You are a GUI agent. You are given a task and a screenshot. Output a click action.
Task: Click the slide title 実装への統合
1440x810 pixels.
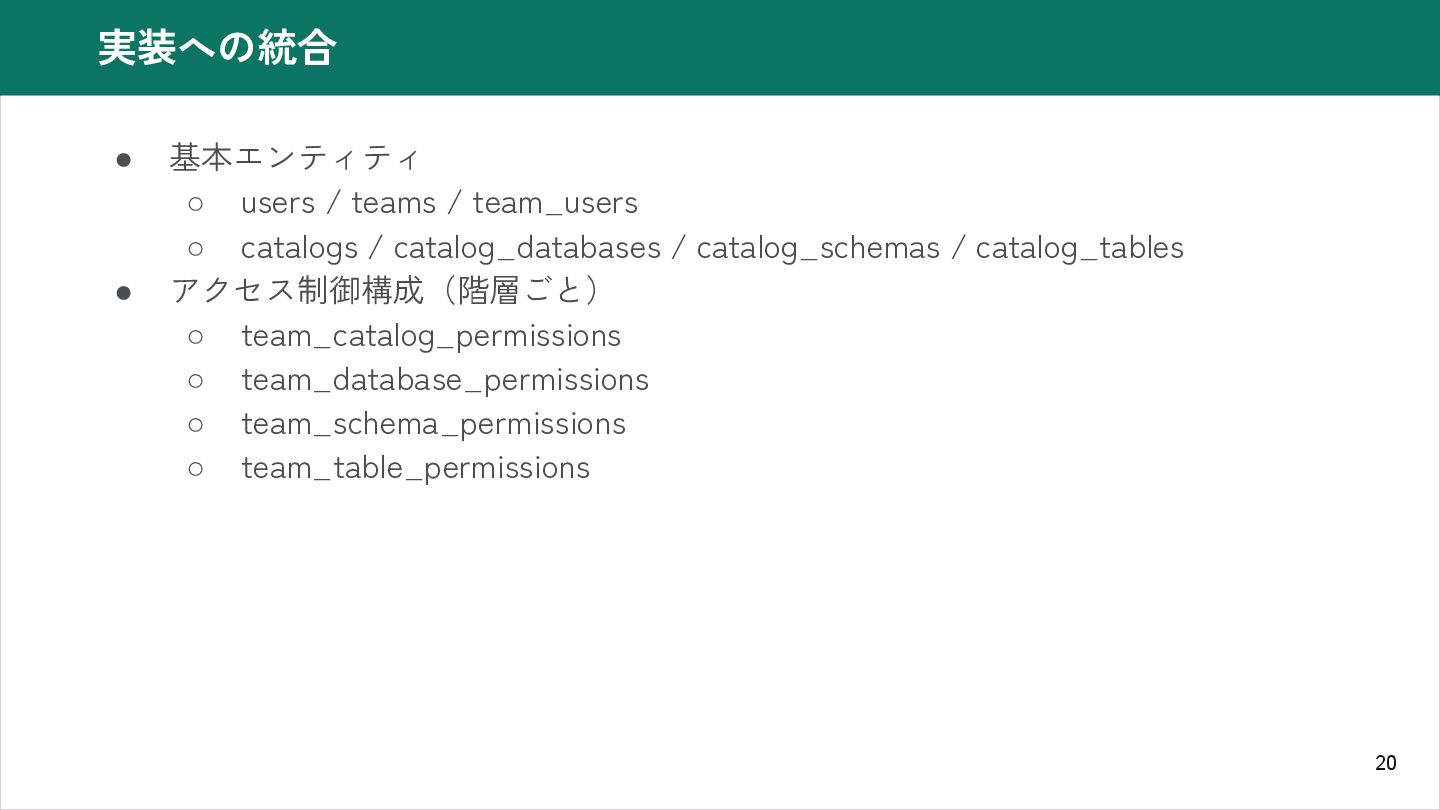click(x=217, y=48)
